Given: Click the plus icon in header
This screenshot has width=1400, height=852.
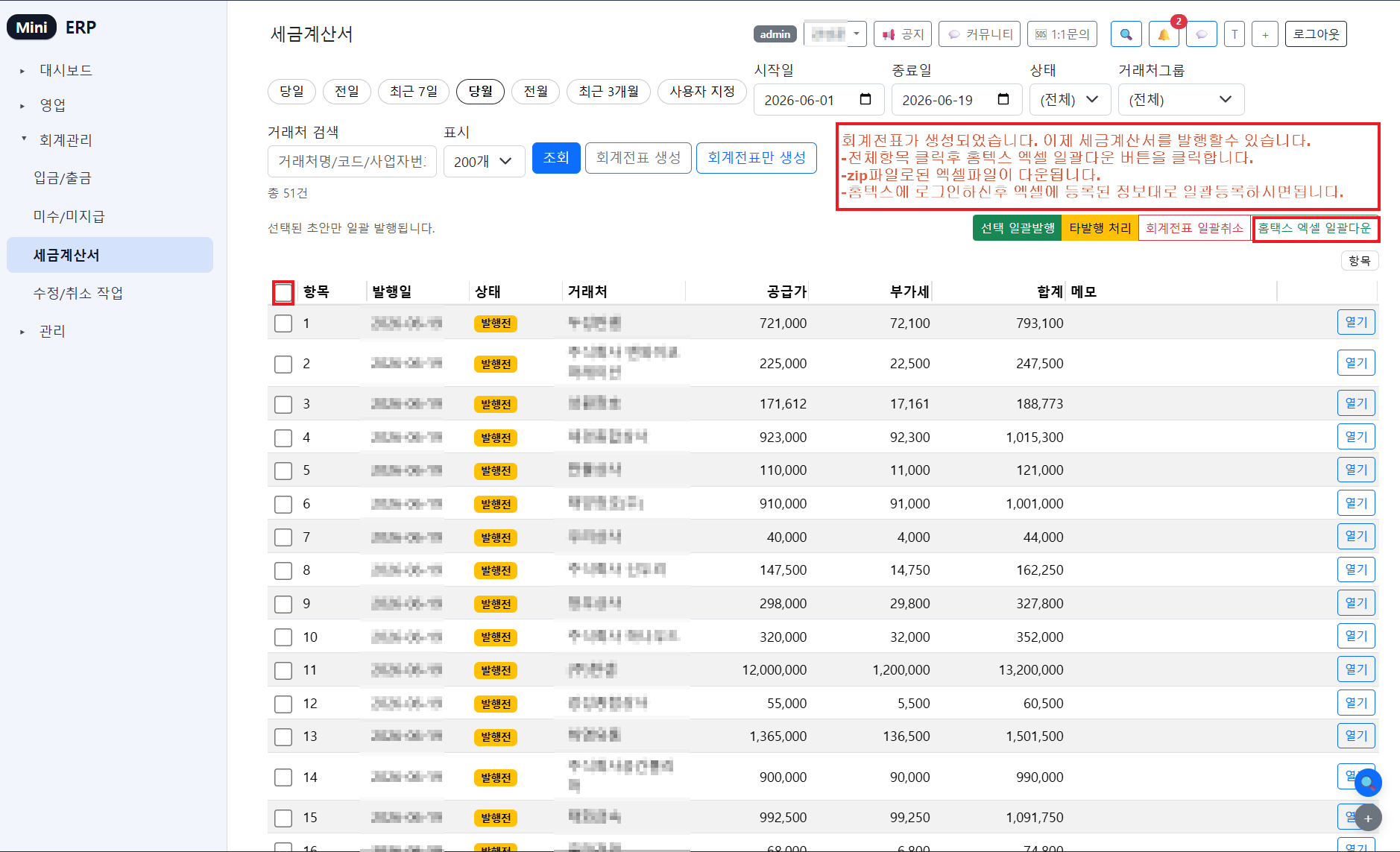Looking at the screenshot, I should click(1265, 34).
